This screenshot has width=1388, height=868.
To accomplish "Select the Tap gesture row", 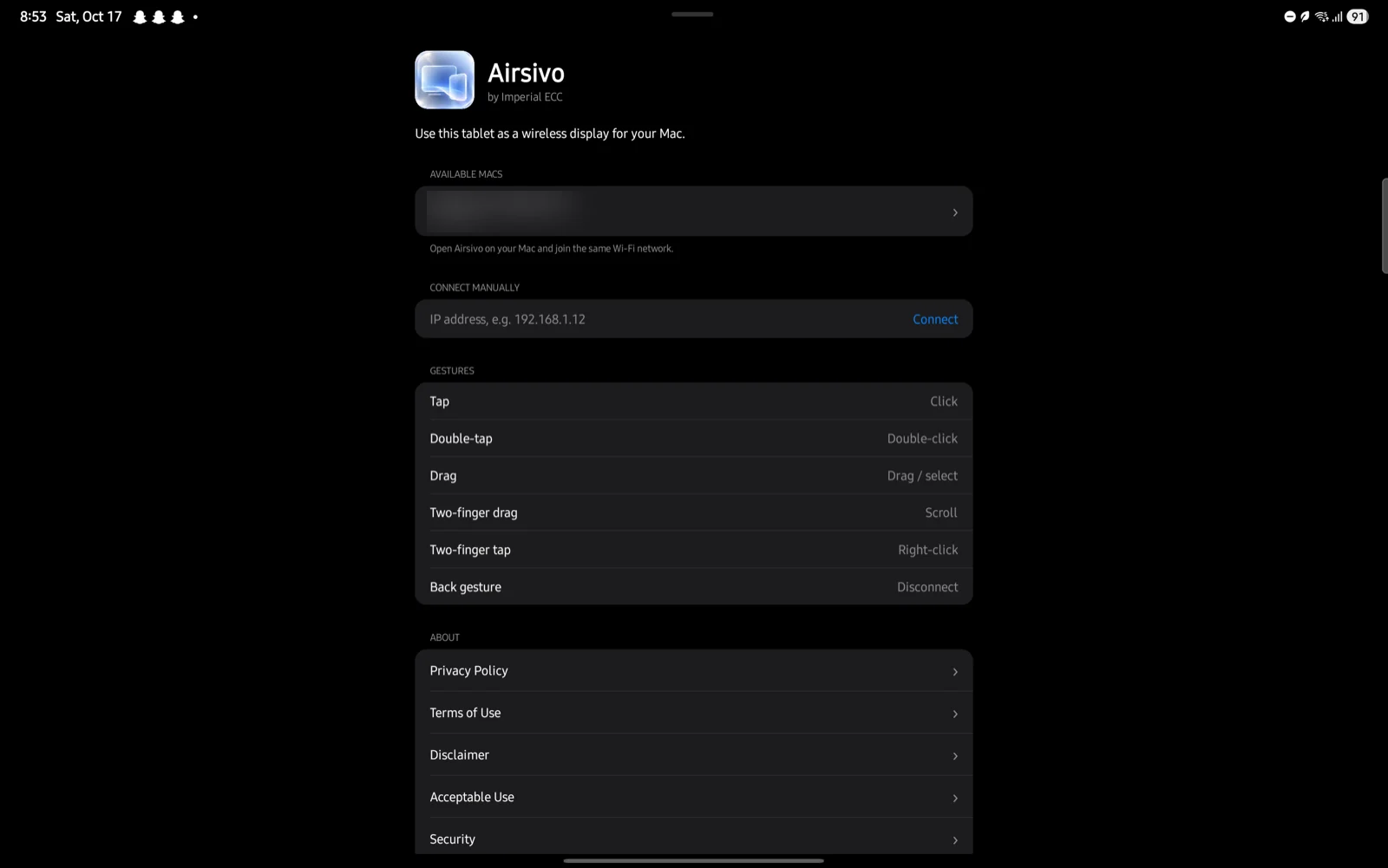I will coord(694,401).
